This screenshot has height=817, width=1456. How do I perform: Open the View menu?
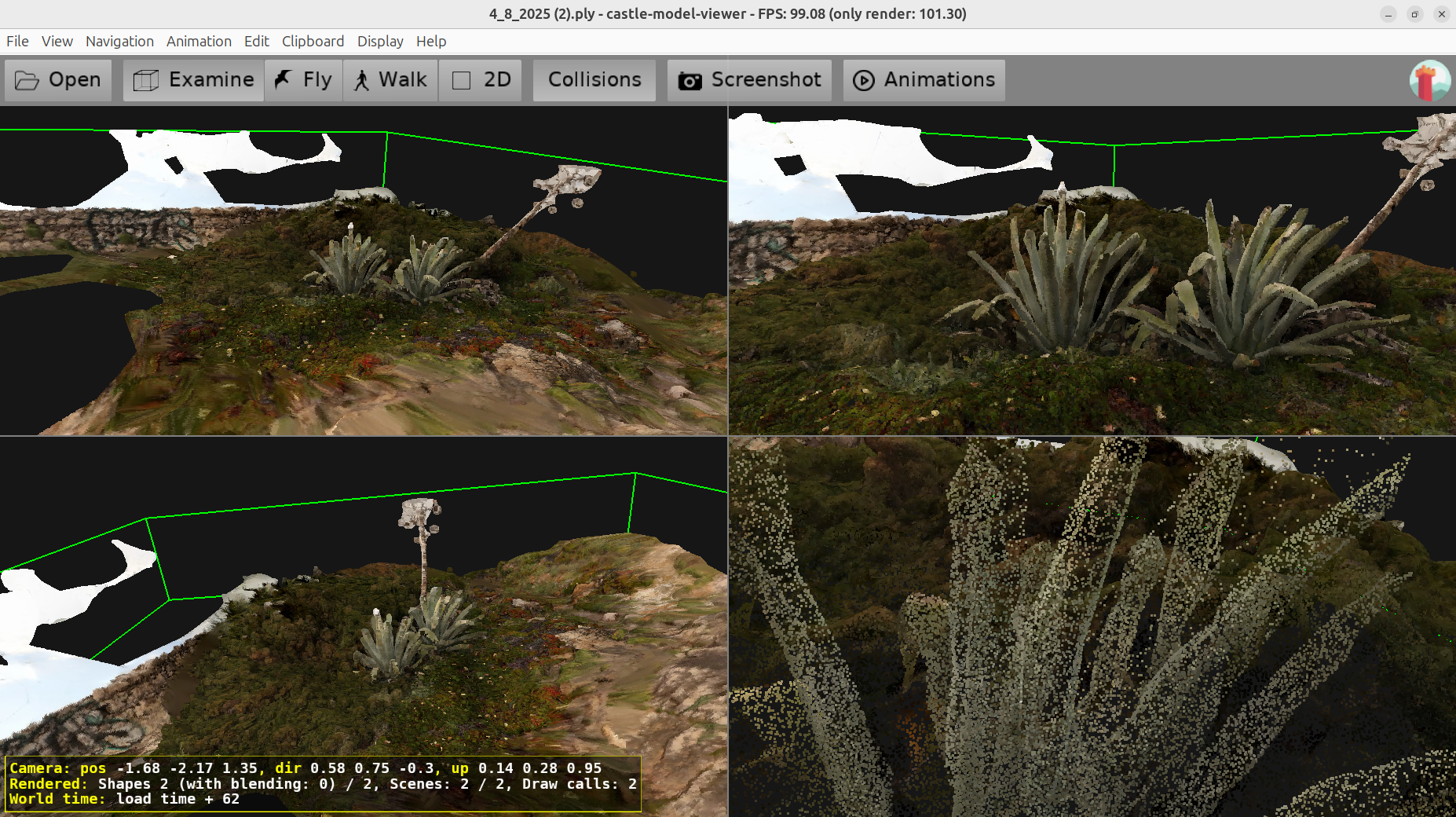click(x=57, y=41)
